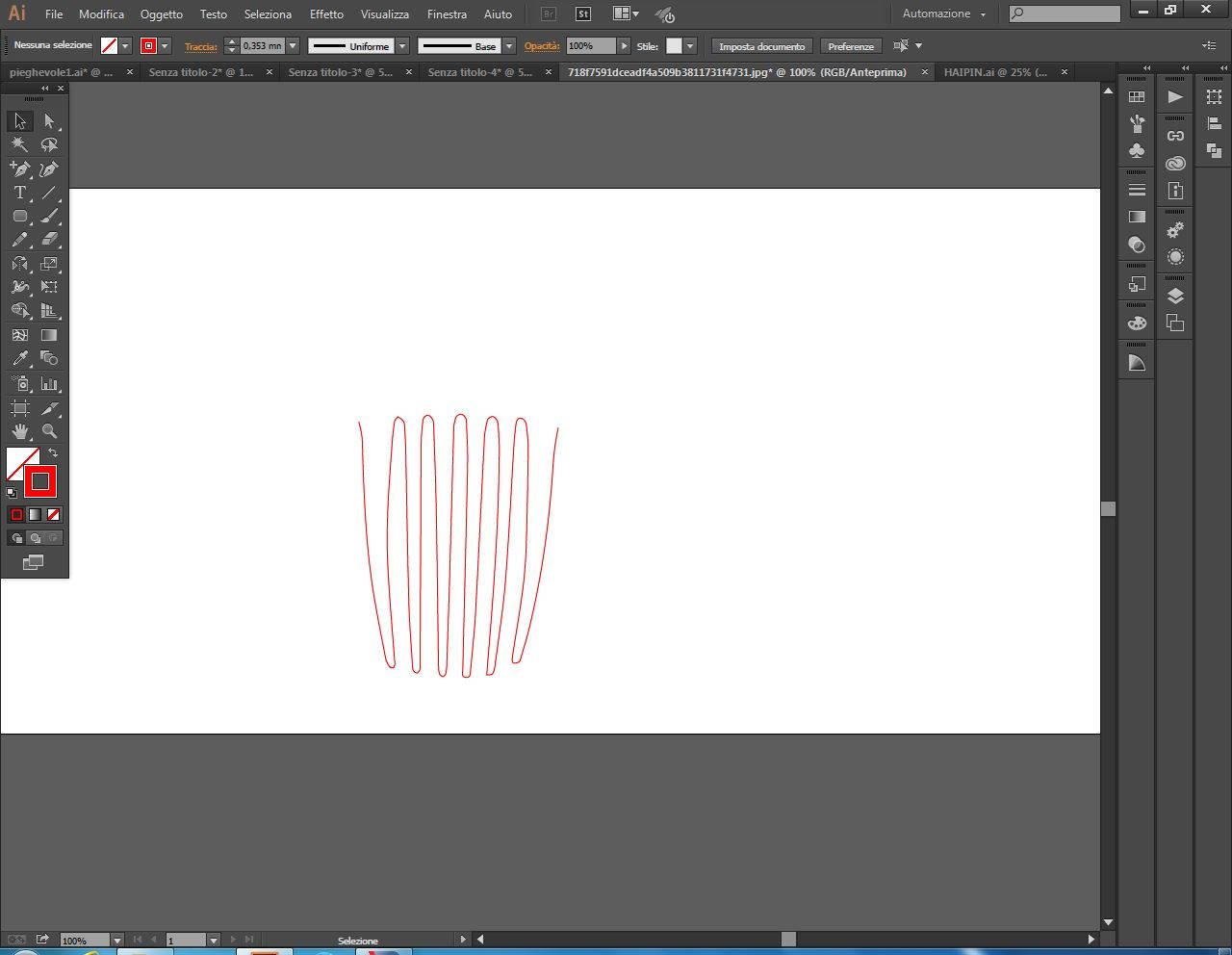This screenshot has width=1232, height=955.
Task: Open the Stile graphic style dropdown
Action: point(689,46)
